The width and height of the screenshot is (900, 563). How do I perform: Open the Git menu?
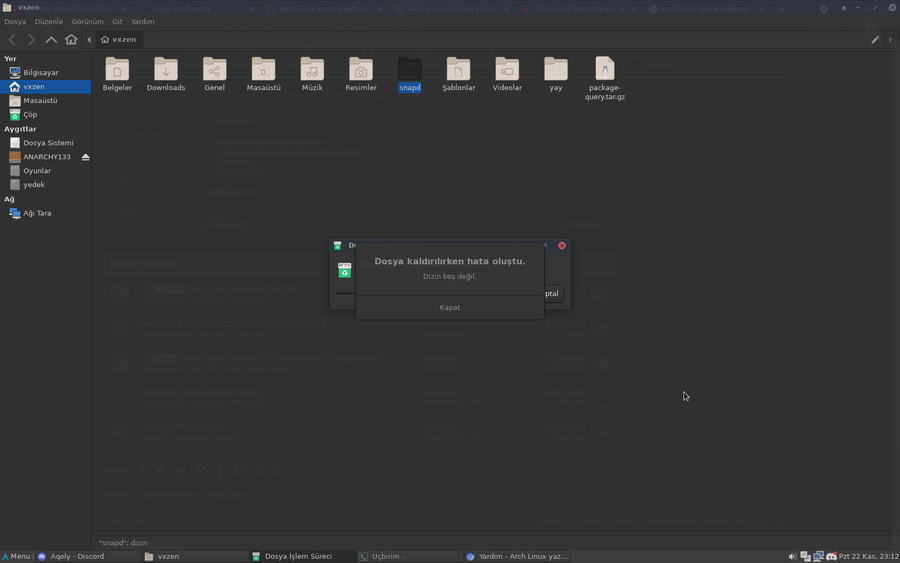tap(117, 22)
